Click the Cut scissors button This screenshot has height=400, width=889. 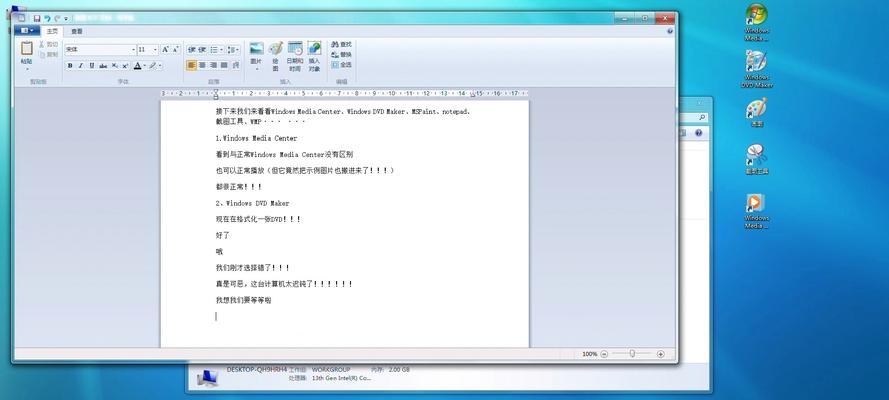(48, 44)
